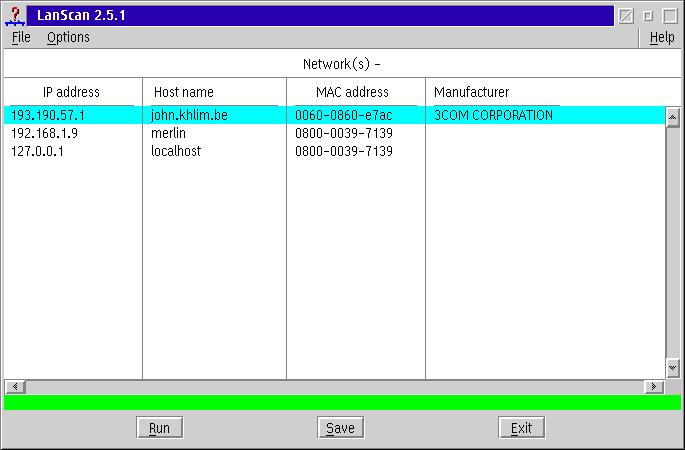Click the minimize window button in title bar
685x450 pixels.
[648, 16]
